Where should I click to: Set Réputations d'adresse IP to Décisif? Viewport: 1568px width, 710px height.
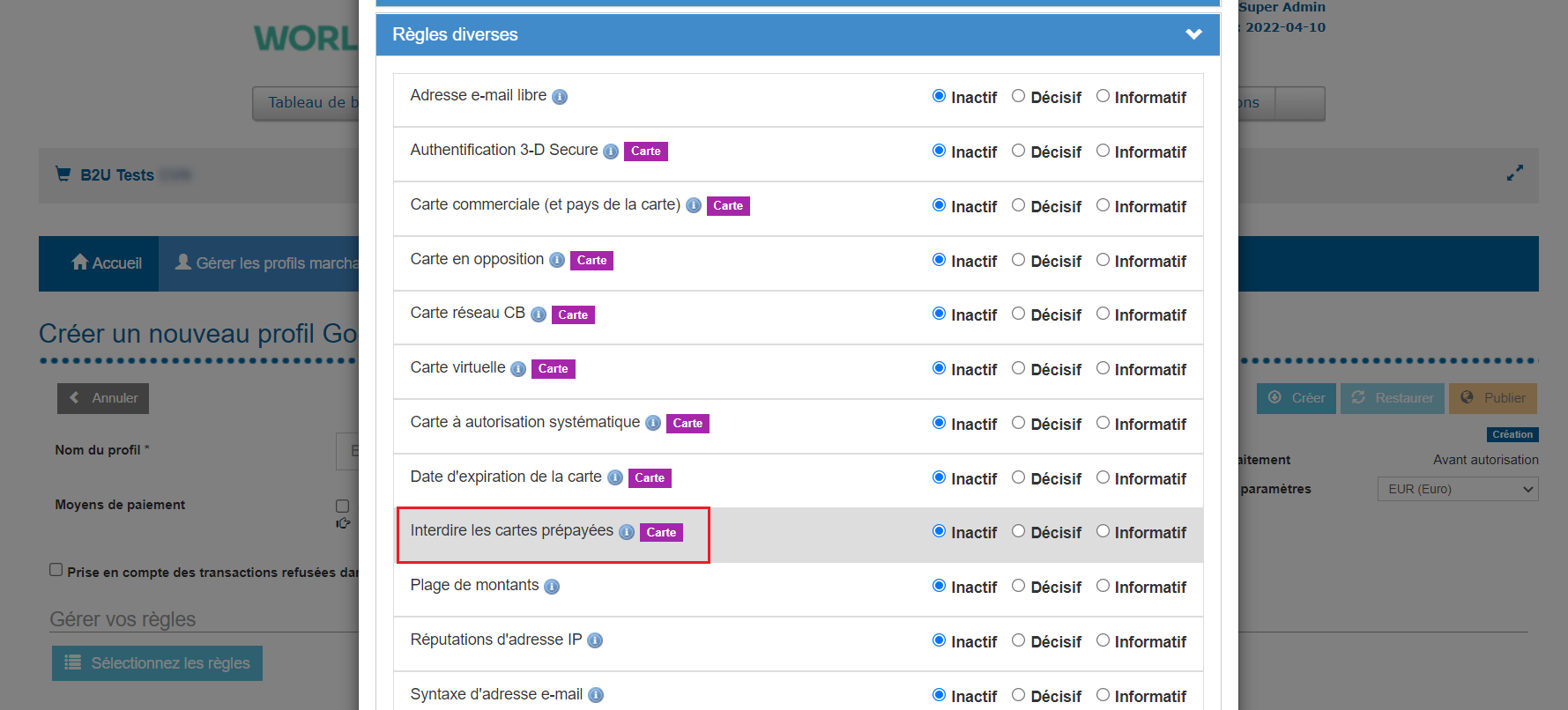1018,640
